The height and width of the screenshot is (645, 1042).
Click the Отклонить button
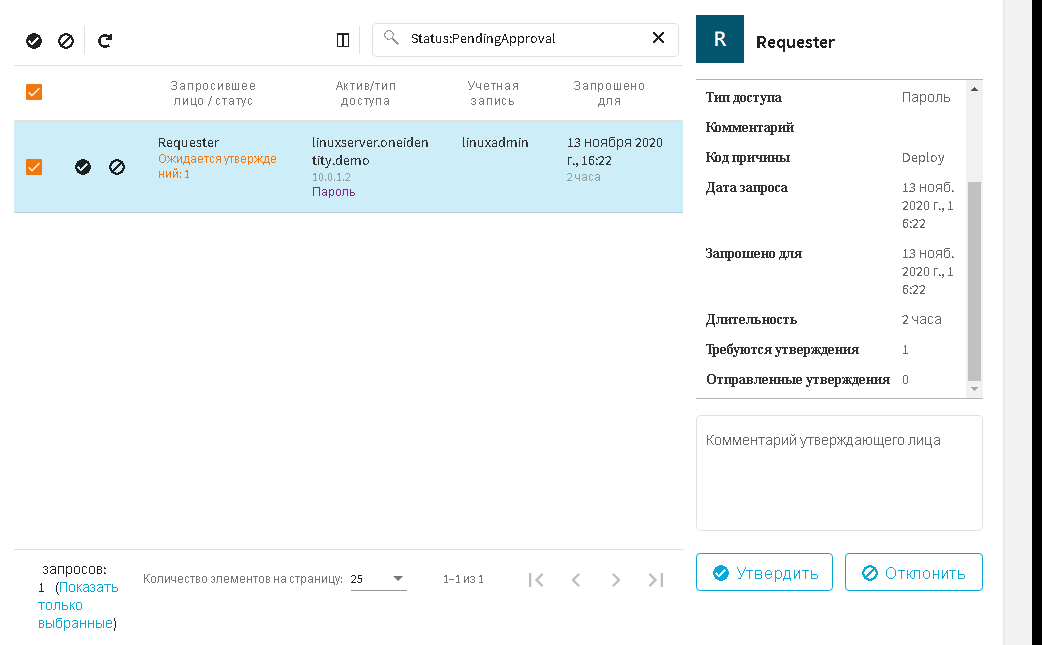[x=913, y=573]
